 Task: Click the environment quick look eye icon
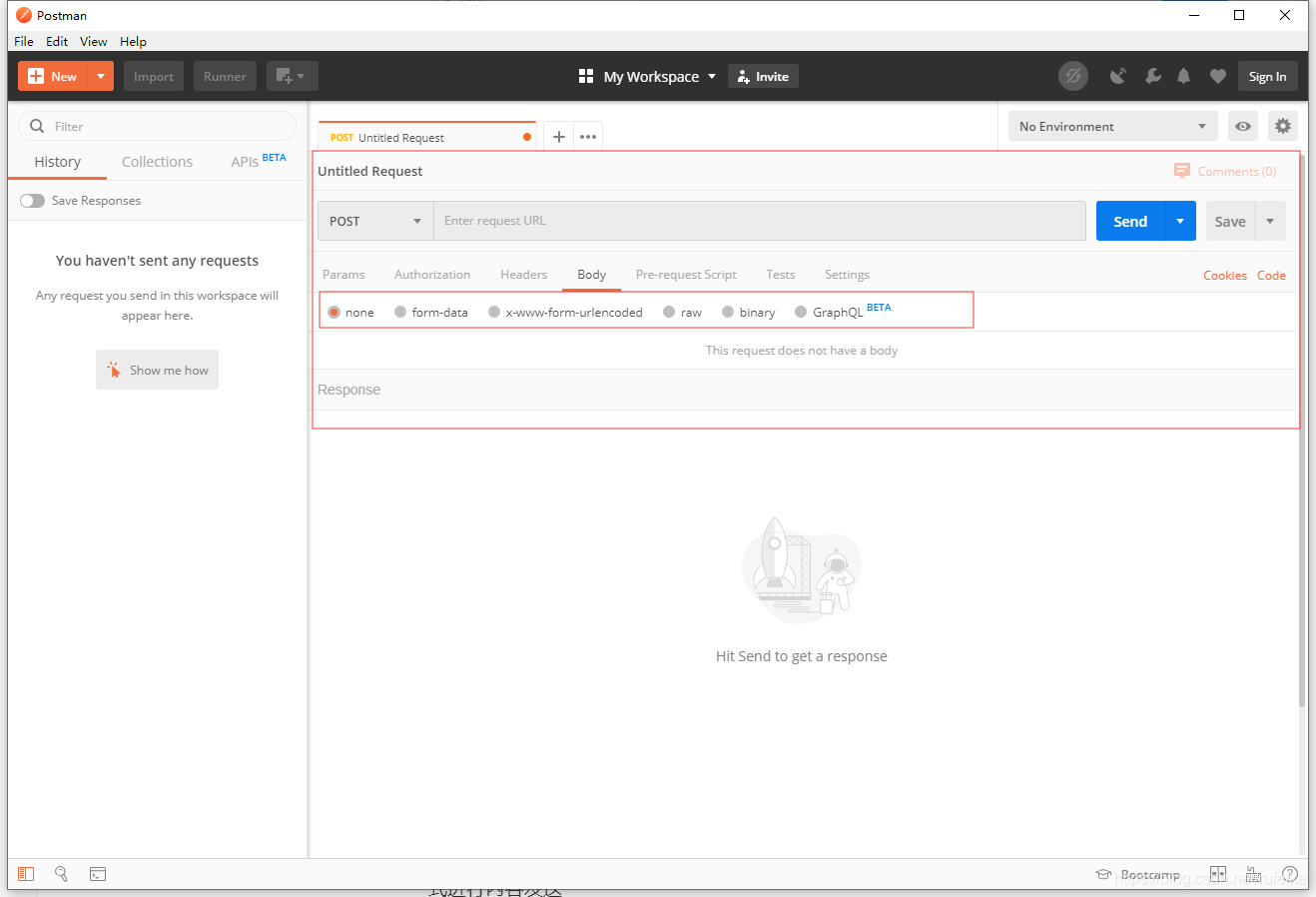(1243, 126)
